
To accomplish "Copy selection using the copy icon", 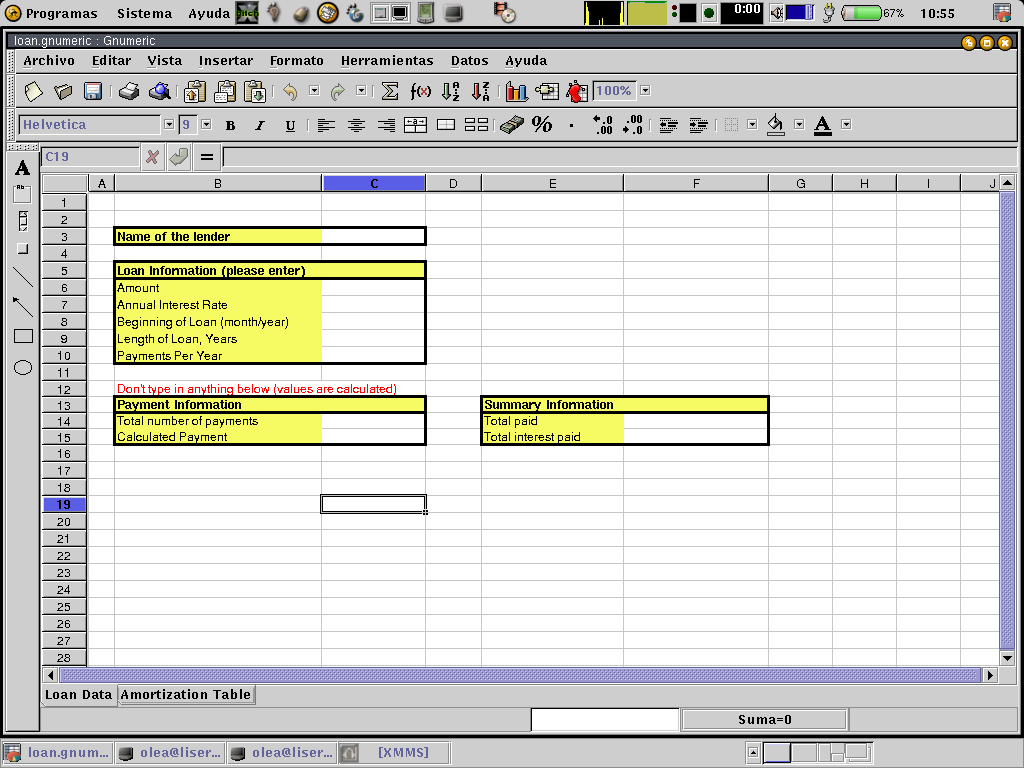I will click(x=225, y=91).
